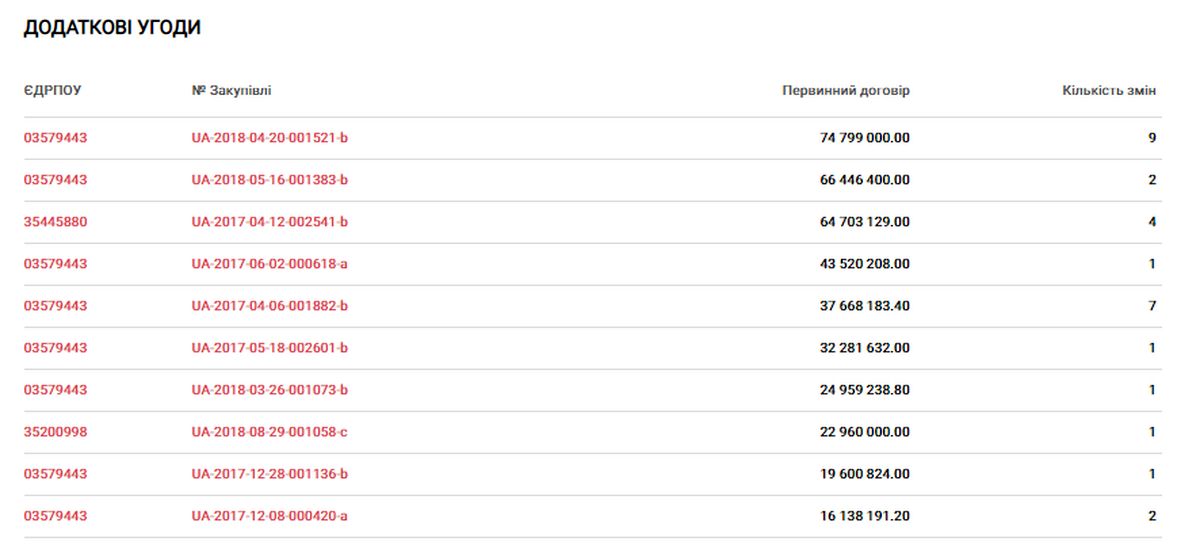Open procurement link UA-2017-04-12-002541-b
Screen dimensions: 1200x553
tap(270, 222)
